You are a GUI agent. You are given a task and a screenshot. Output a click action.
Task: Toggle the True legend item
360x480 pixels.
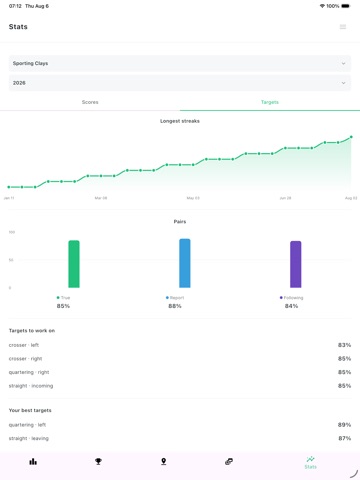pyautogui.click(x=63, y=298)
